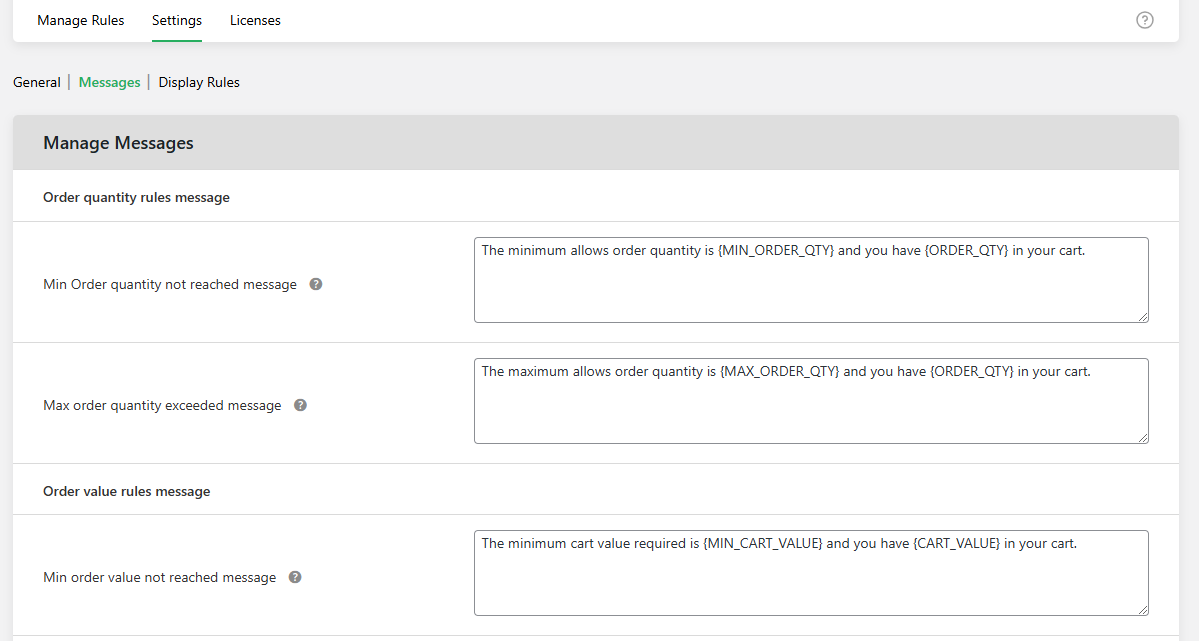Switch to the Manage Rules tab

(x=80, y=20)
